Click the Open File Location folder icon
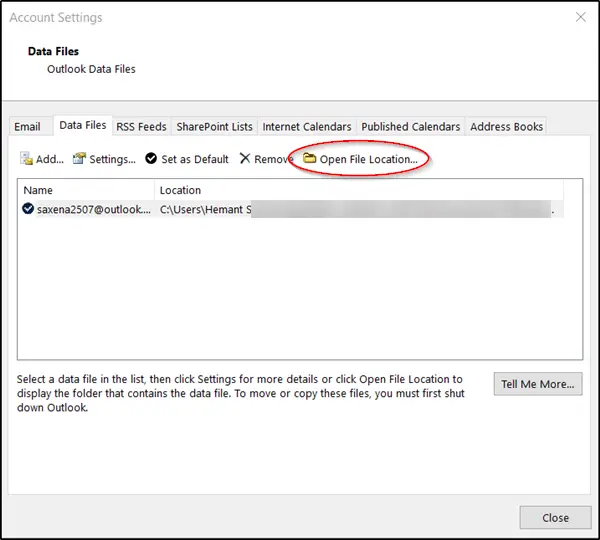Image resolution: width=600 pixels, height=540 pixels. [310, 158]
